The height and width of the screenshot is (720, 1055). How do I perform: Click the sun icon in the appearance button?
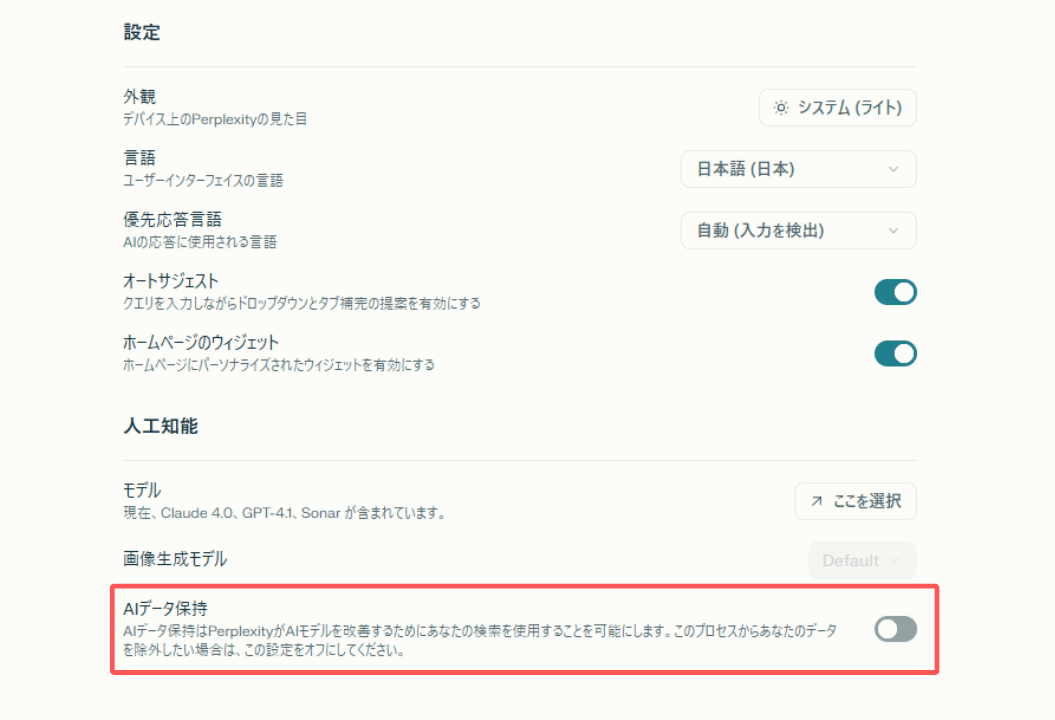pyautogui.click(x=780, y=108)
